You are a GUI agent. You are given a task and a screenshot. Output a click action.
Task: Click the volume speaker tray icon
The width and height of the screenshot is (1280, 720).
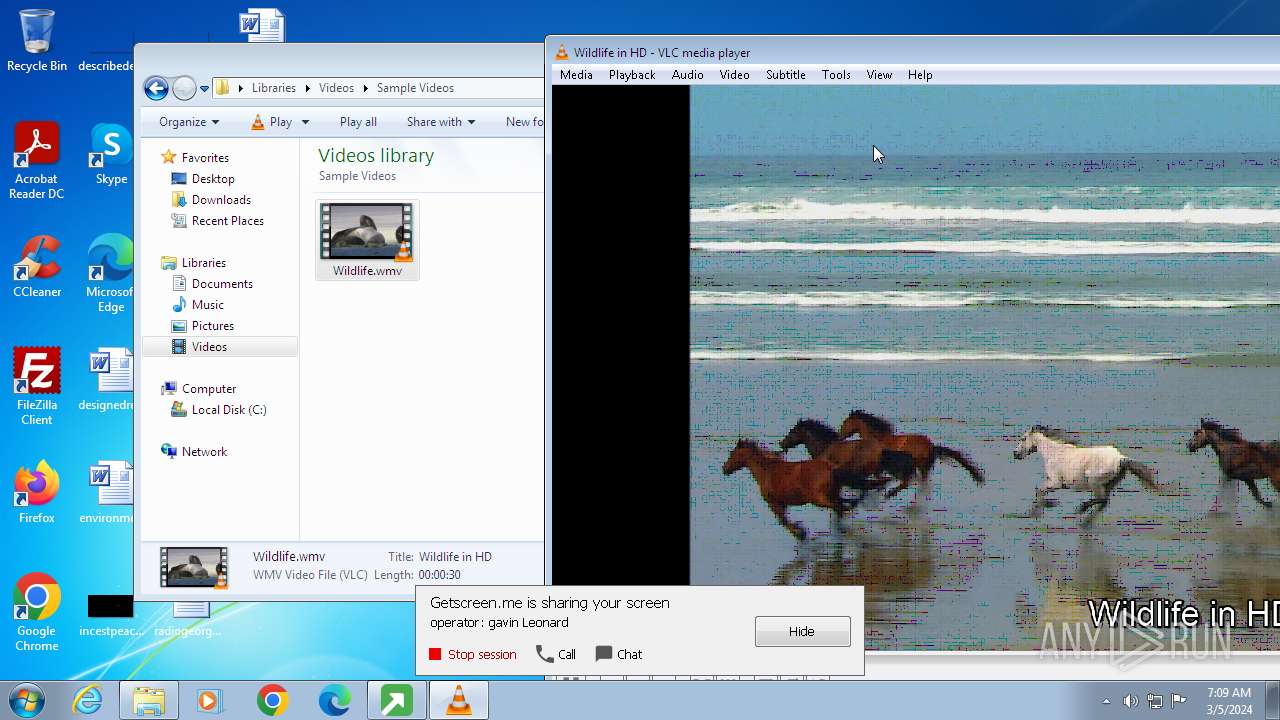[x=1130, y=701]
